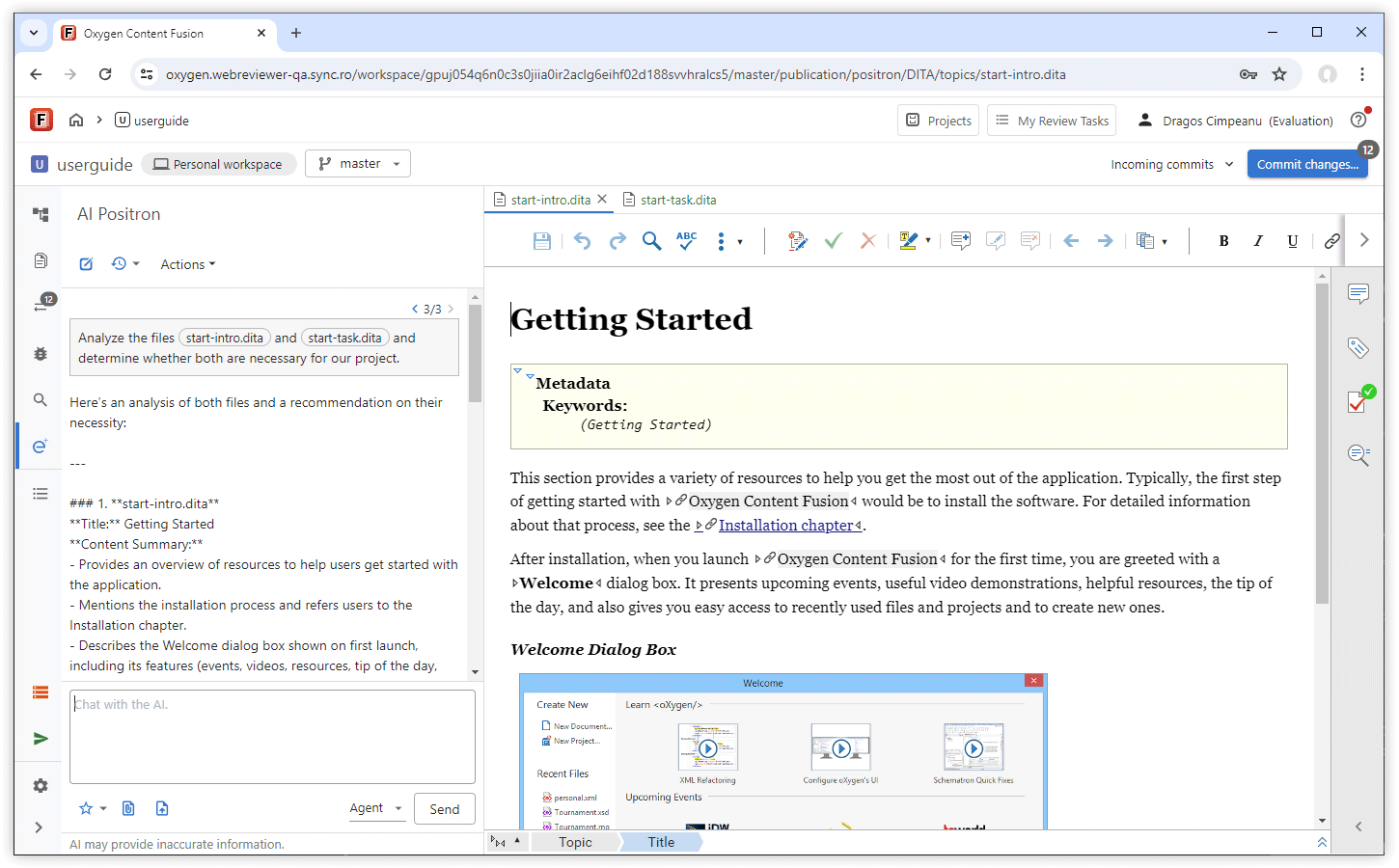Go to previous message version arrow

(415, 309)
